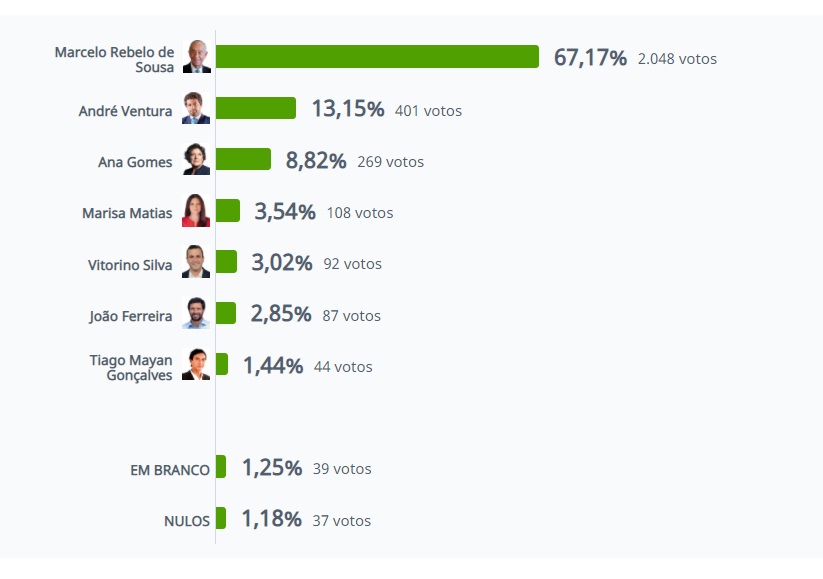Click Tiago Mayan Gonçalves' photo
Viewport: 823px width, 579px height.
[196, 365]
